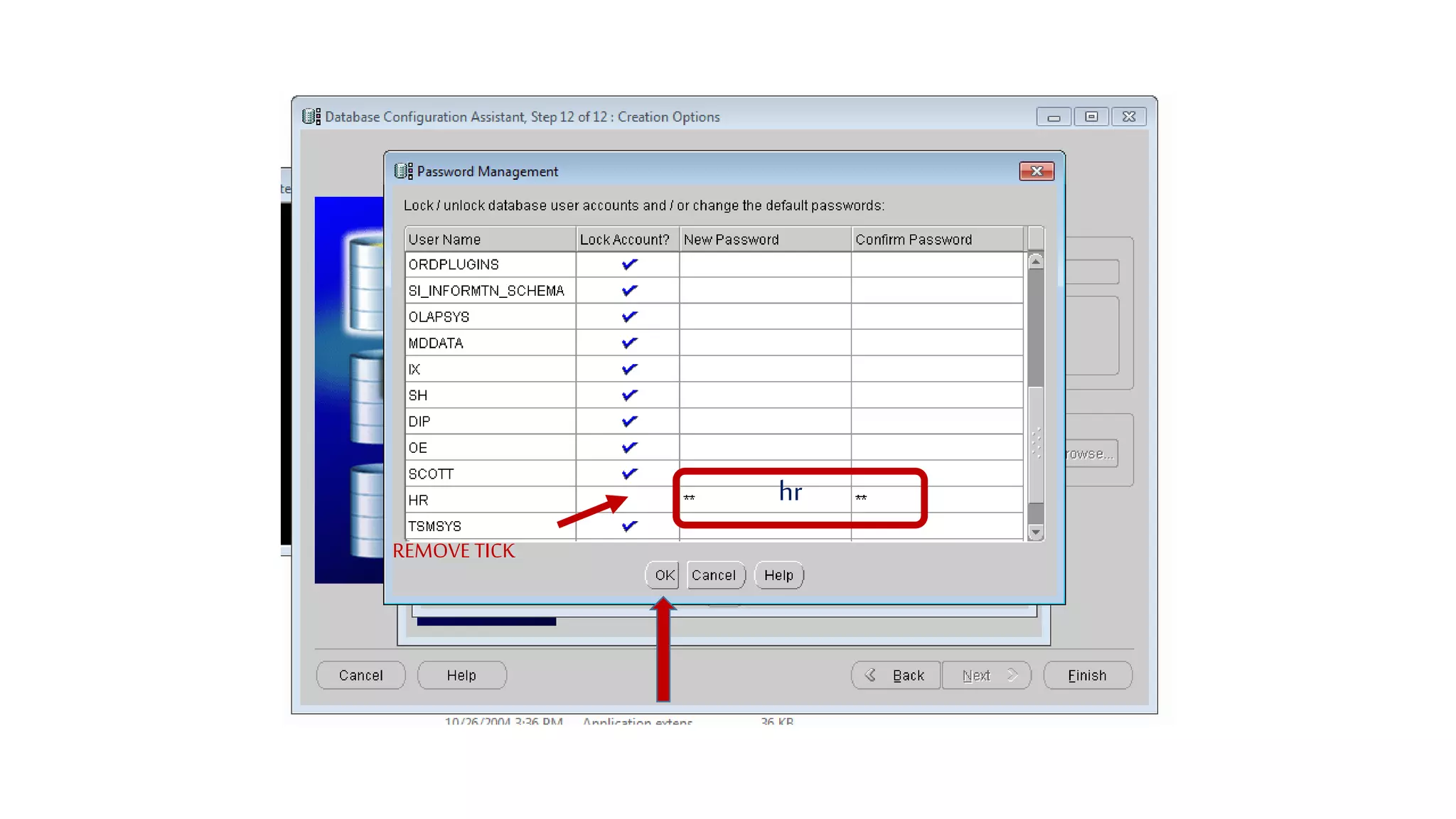Toggle lock checkmark for OLAPSYS

(628, 317)
